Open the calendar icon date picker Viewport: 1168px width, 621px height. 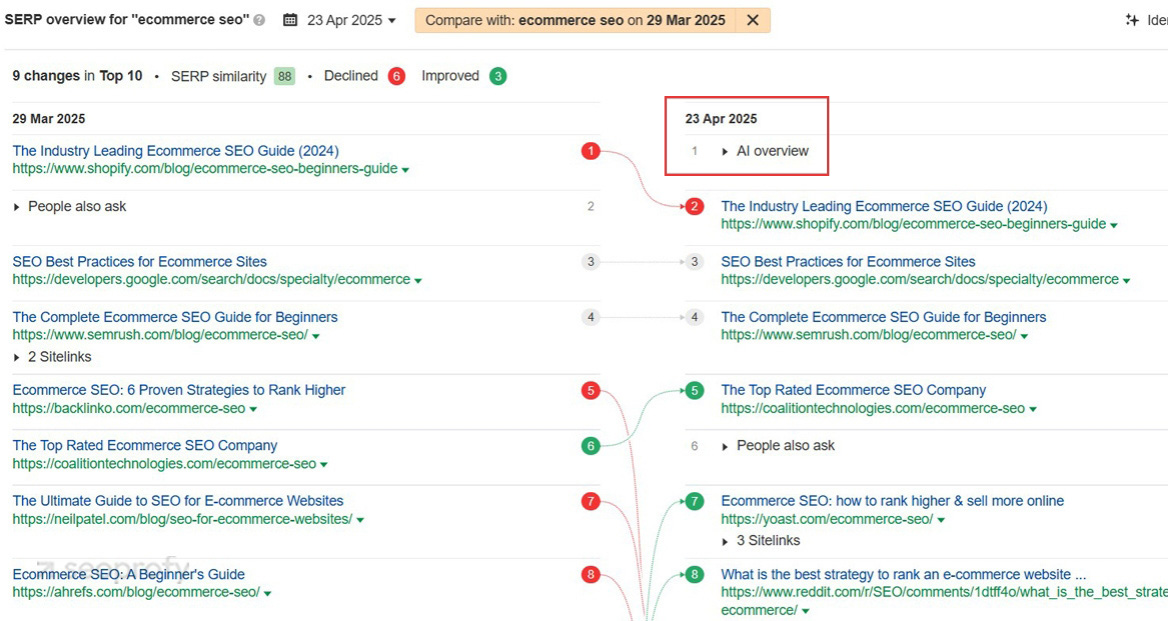click(290, 20)
